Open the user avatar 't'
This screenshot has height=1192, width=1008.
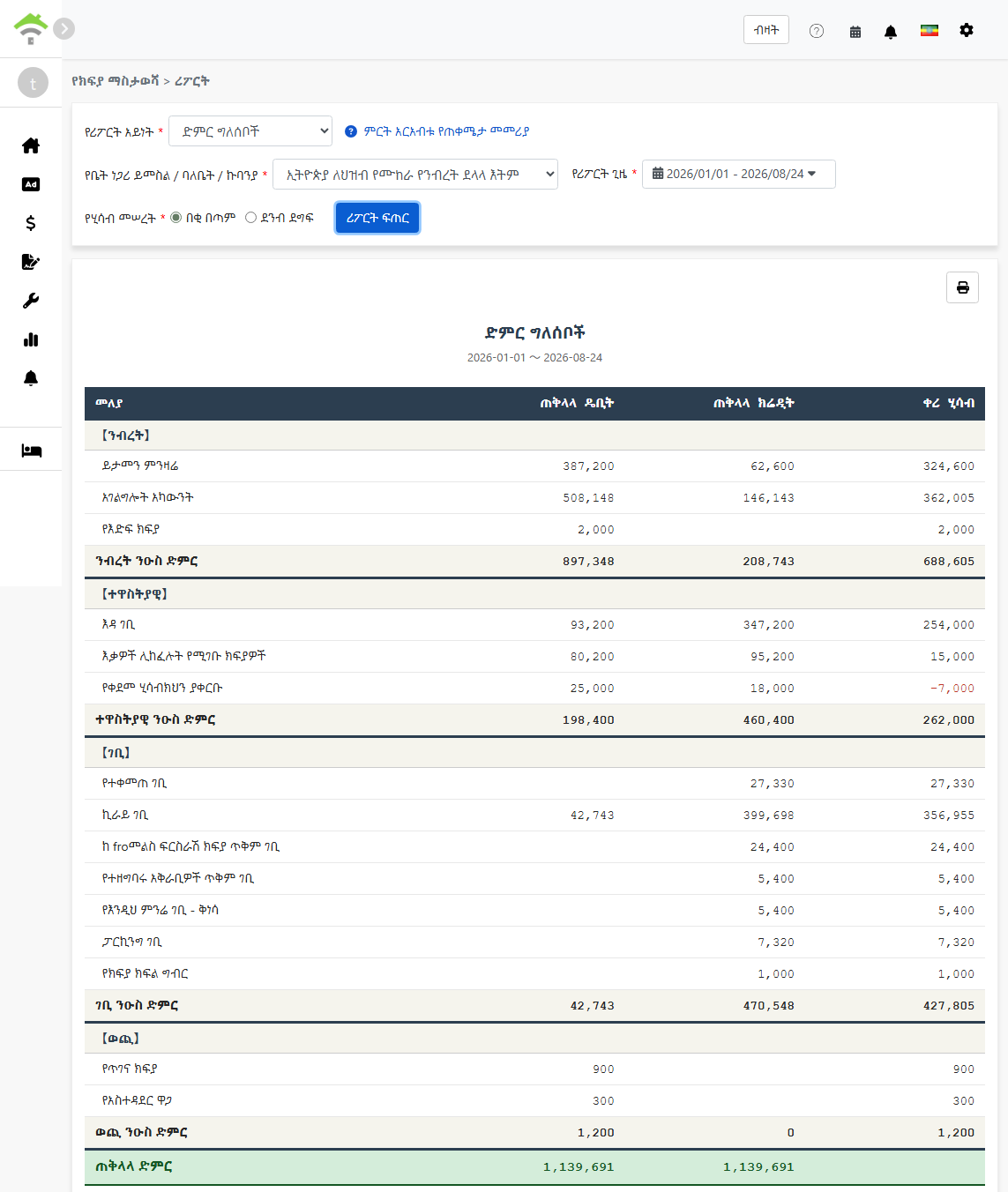[x=33, y=83]
